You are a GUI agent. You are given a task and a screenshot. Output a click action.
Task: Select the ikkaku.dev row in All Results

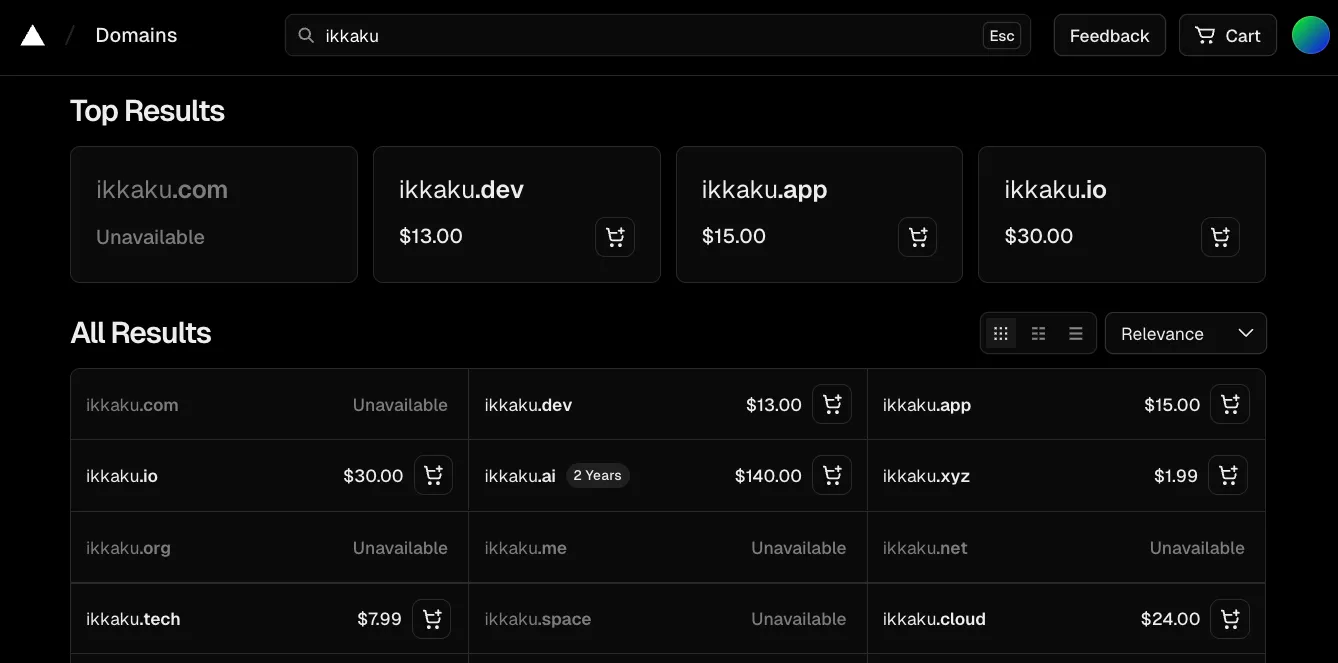click(x=600, y=405)
